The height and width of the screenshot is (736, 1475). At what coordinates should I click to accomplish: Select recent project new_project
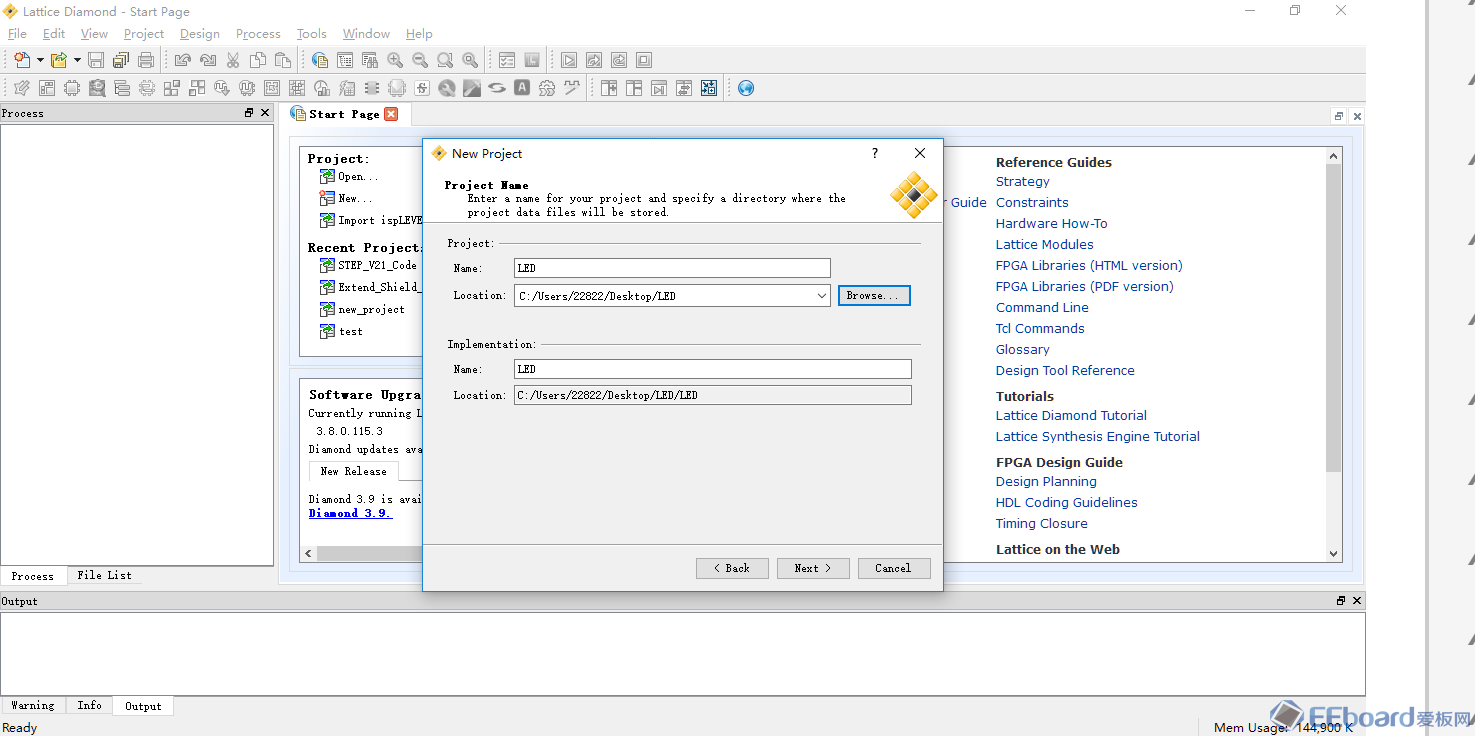[x=362, y=310]
